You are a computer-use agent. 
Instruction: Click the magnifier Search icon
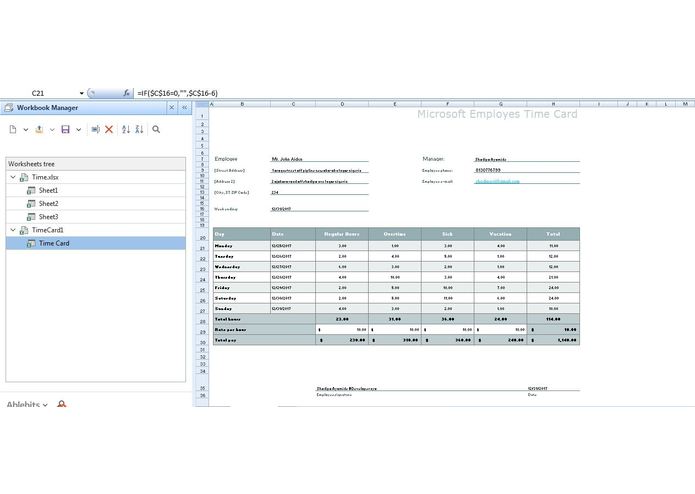click(x=156, y=129)
